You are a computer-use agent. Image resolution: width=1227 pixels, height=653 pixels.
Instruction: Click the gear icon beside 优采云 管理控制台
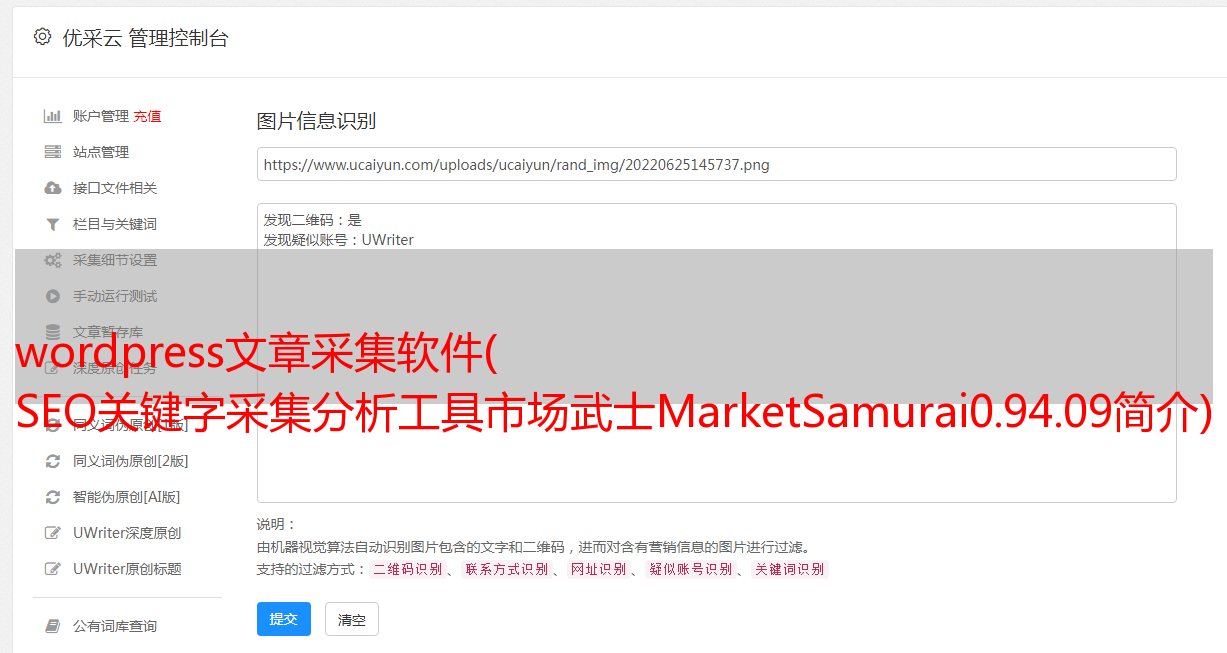tap(42, 37)
